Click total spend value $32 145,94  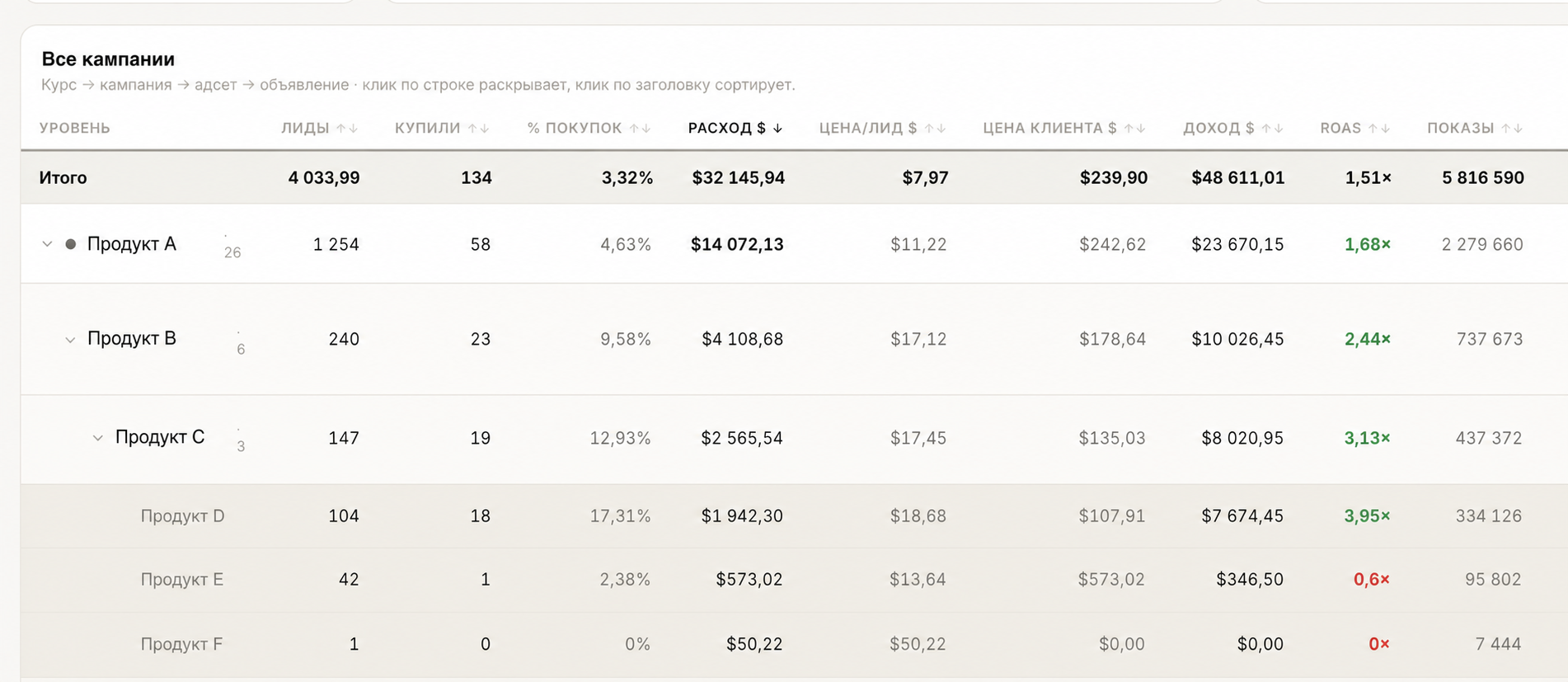739,178
